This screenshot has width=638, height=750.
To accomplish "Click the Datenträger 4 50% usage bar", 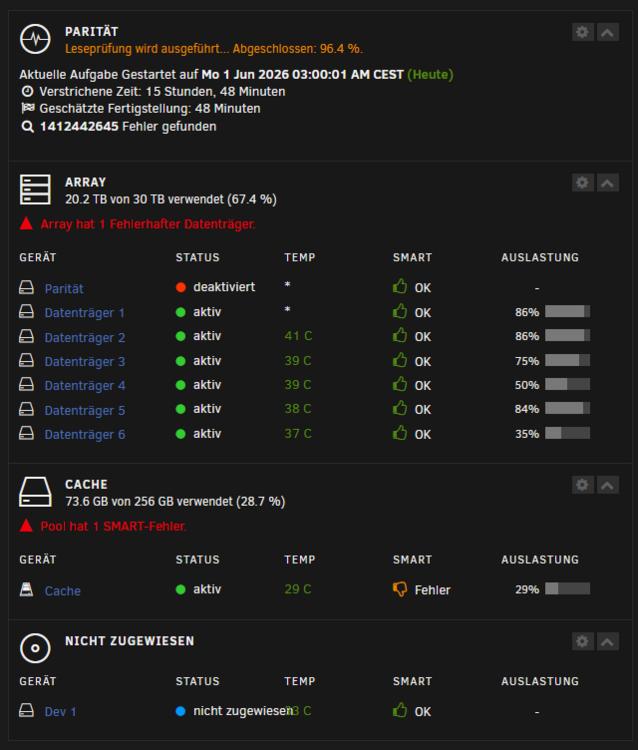I will 567,384.
